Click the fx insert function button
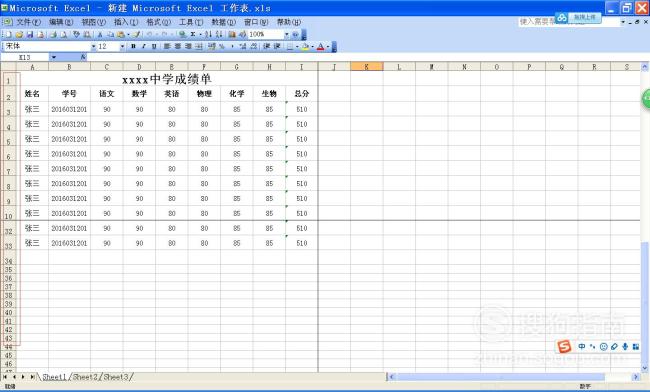This screenshot has height=392, width=650. pos(83,57)
